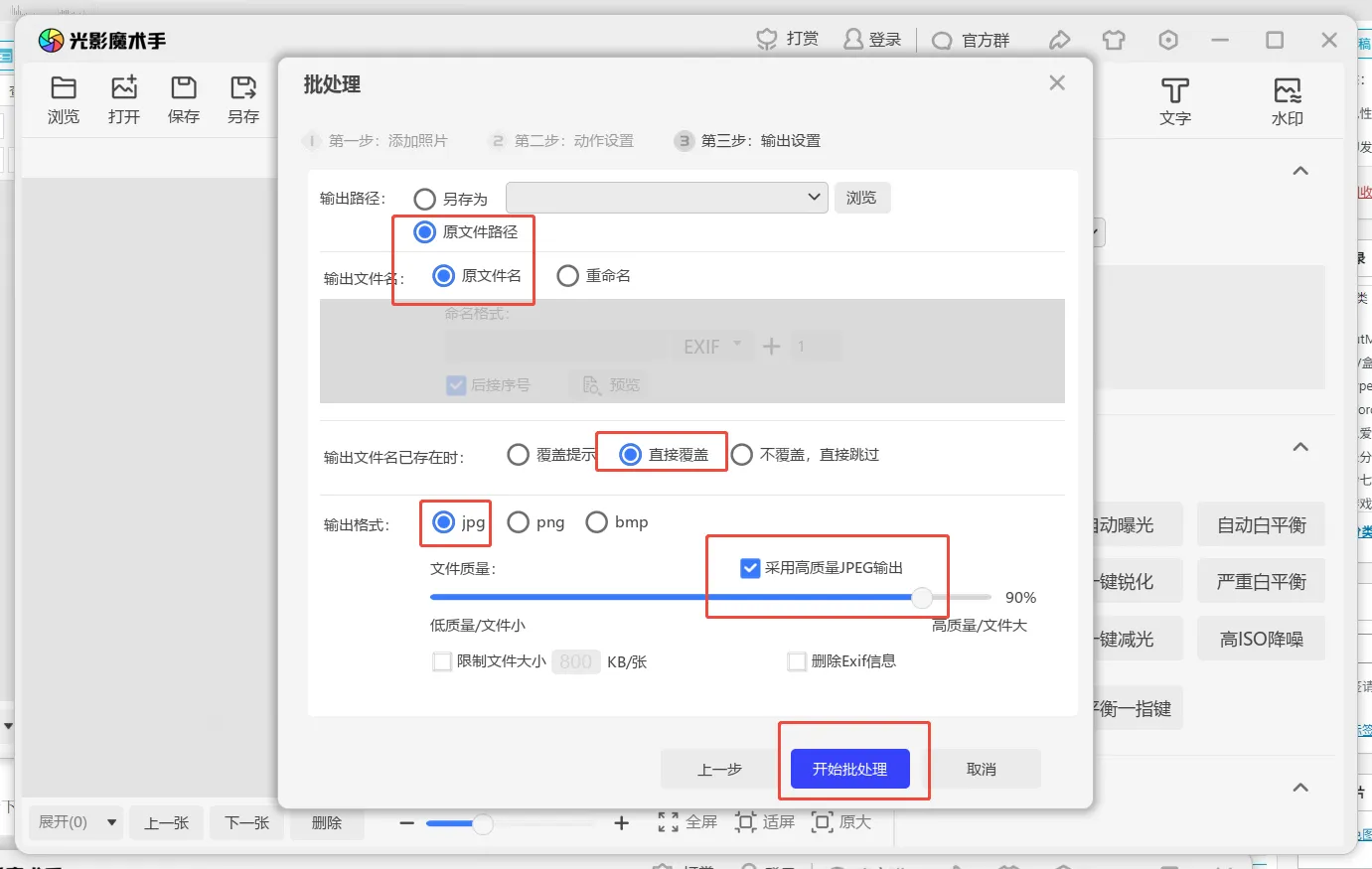The height and width of the screenshot is (869, 1372).
Task: Click the 适屏 fit-to-screen icon
Action: (746, 822)
